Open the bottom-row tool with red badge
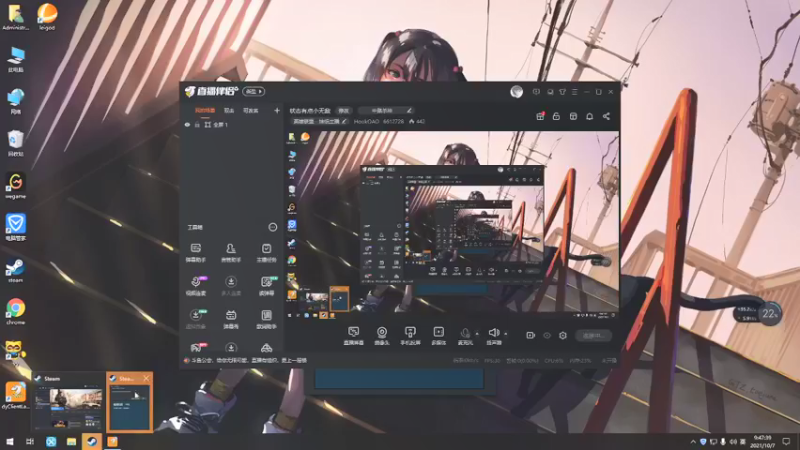 point(196,347)
